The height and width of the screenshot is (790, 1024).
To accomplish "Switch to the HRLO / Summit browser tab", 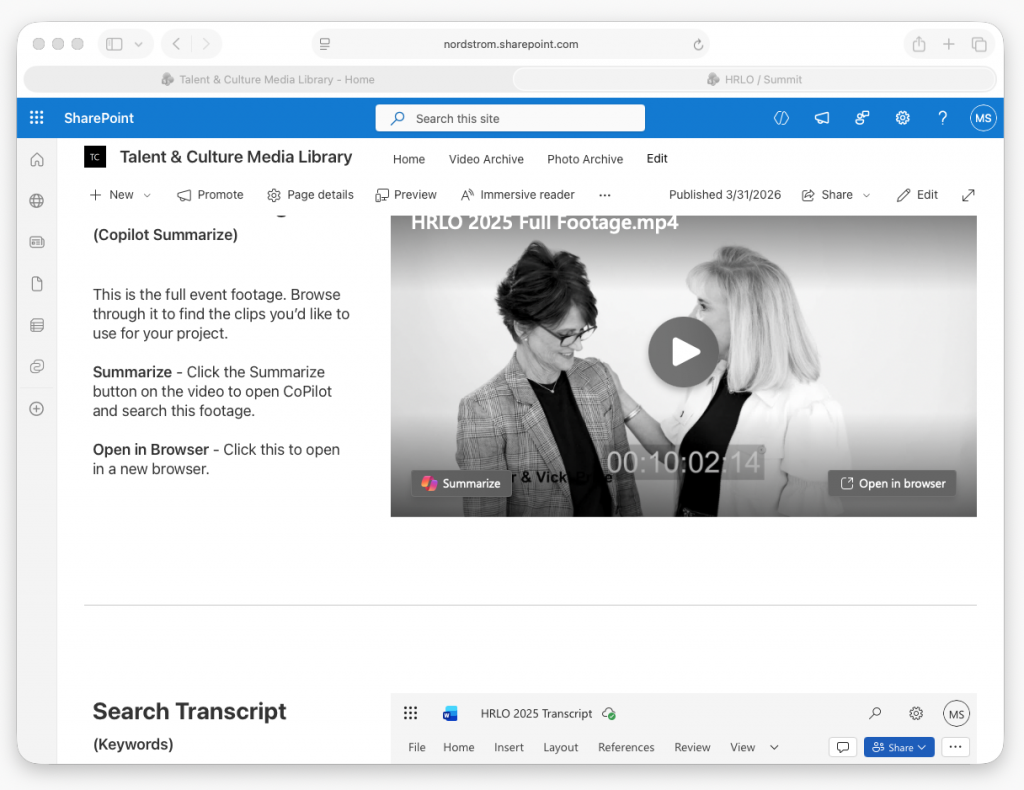I will click(754, 79).
